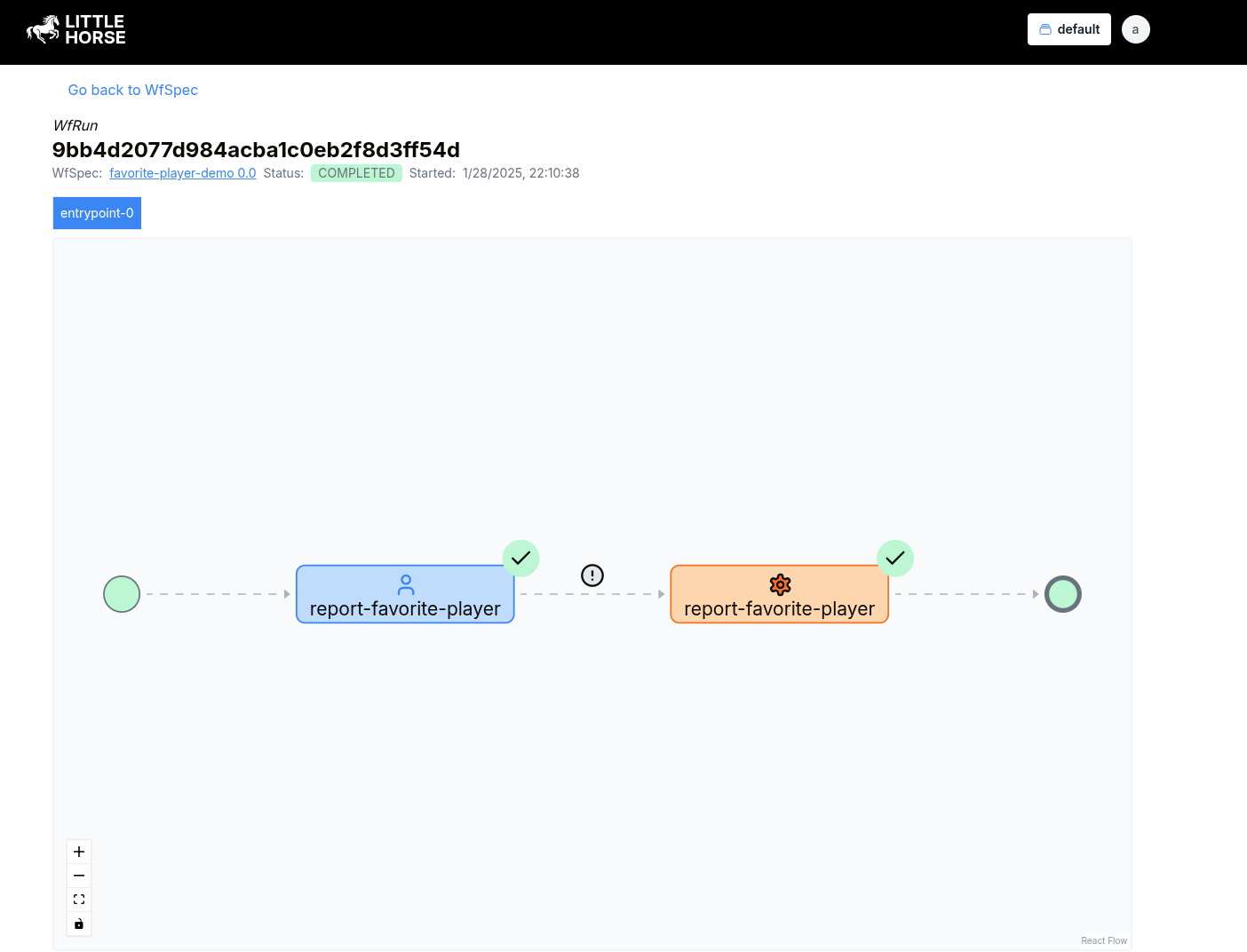Click the lock icon in the canvas controls
The height and width of the screenshot is (952, 1247).
click(x=78, y=924)
